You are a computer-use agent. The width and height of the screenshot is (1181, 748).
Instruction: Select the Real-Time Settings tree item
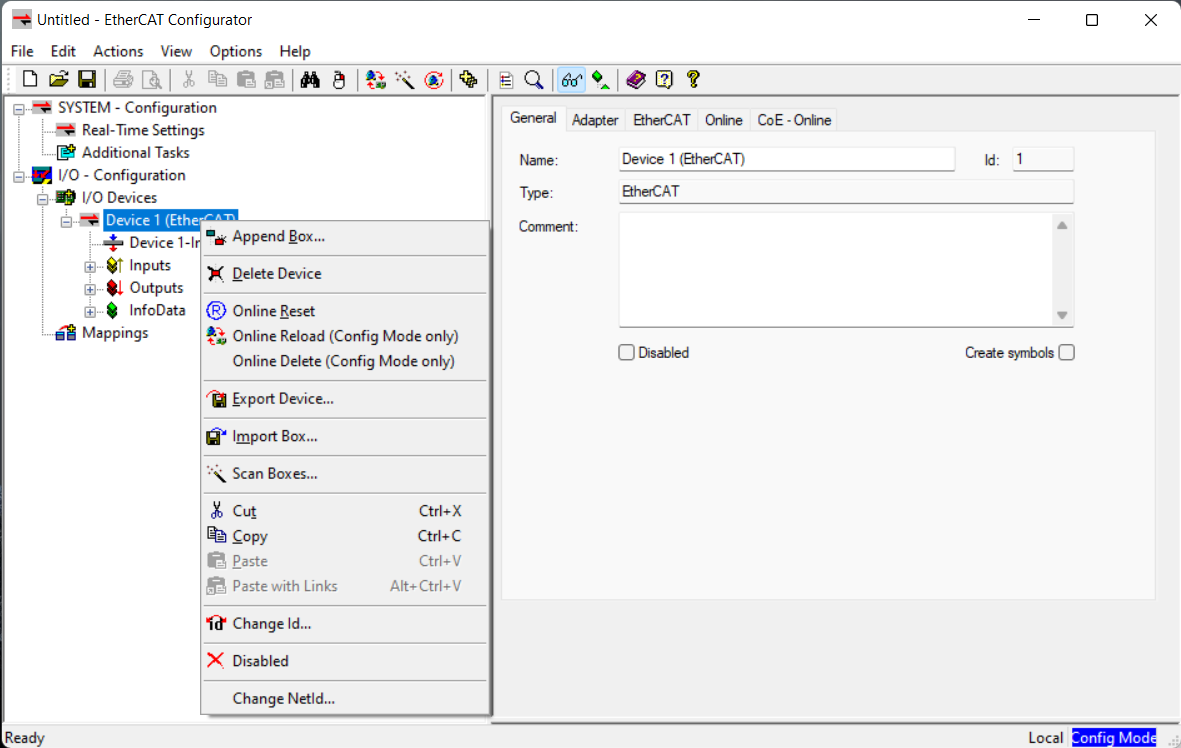click(x=143, y=130)
